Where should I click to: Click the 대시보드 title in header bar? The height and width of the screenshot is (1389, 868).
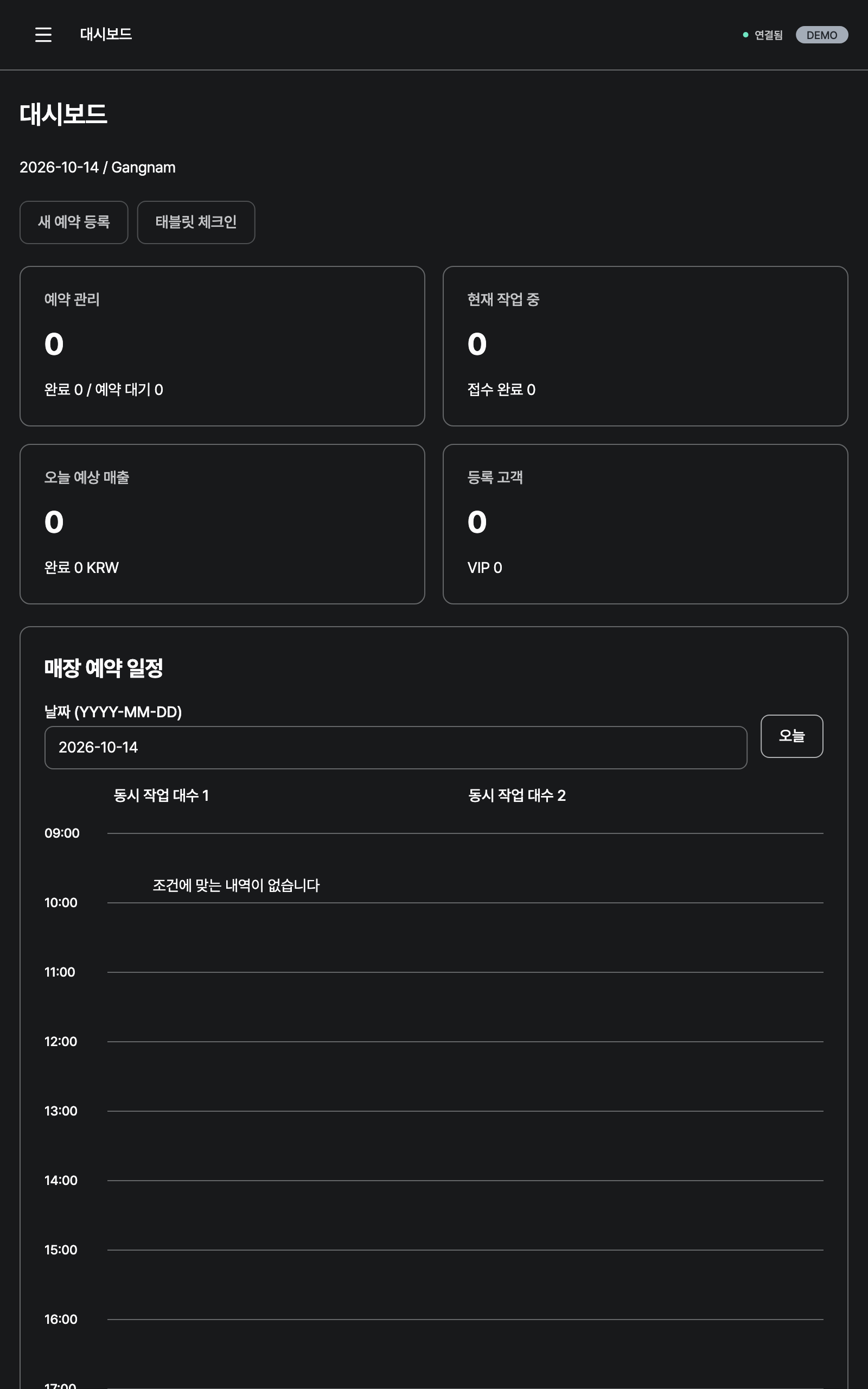coord(106,34)
